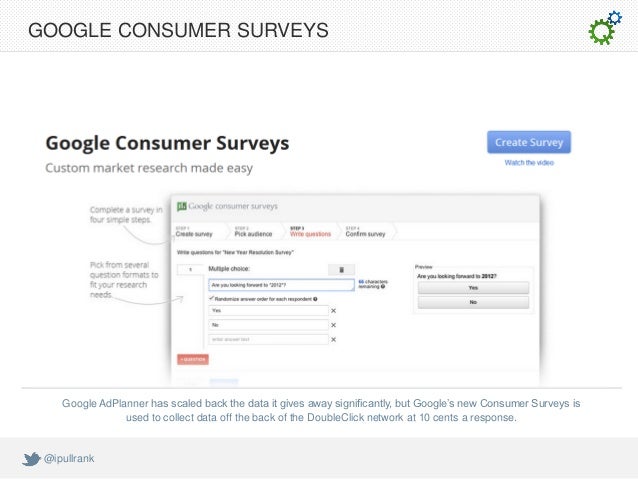Click X next to the empty answer field

tap(333, 339)
